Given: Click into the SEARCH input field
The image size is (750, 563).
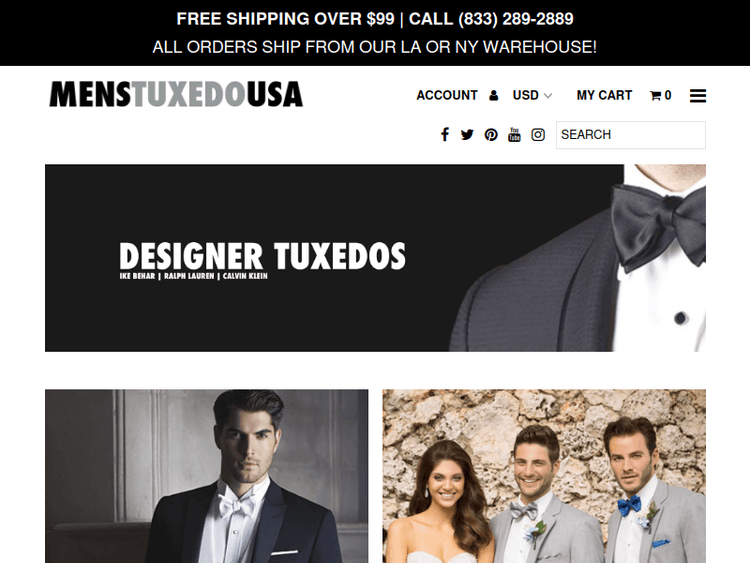Looking at the screenshot, I should coord(630,135).
